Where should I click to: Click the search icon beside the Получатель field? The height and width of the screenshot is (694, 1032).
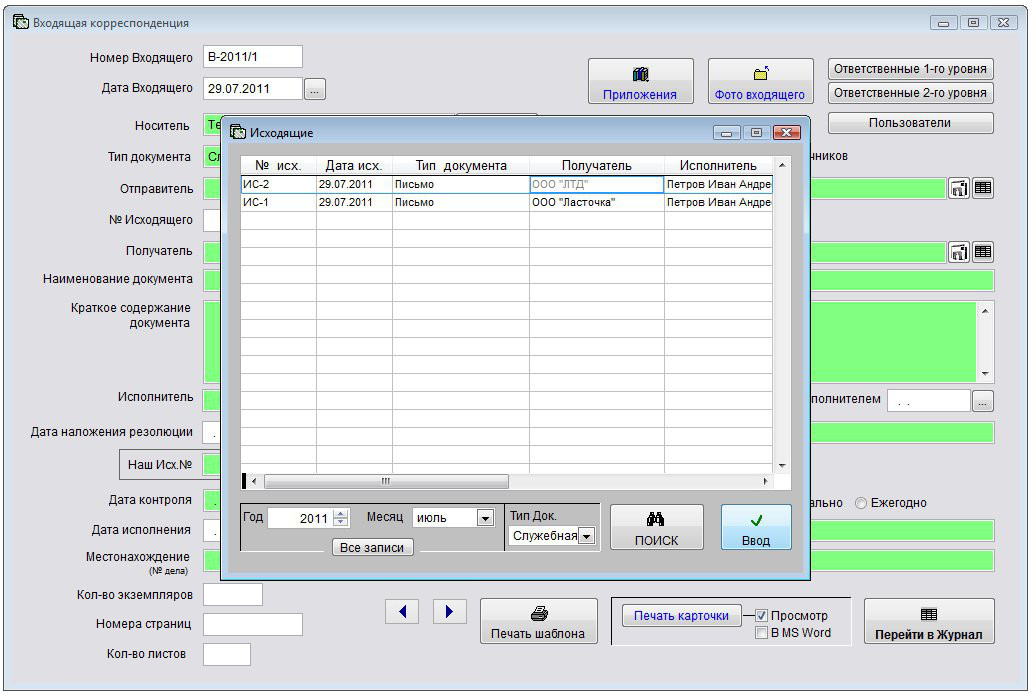pyautogui.click(x=959, y=252)
